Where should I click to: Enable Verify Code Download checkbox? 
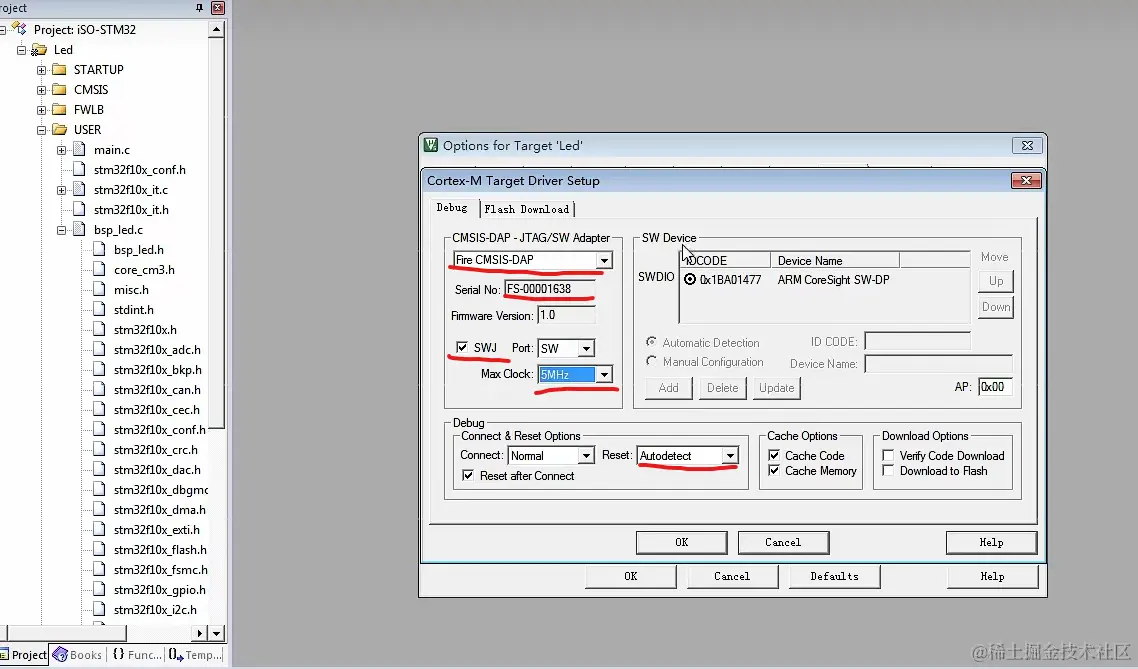(888, 455)
